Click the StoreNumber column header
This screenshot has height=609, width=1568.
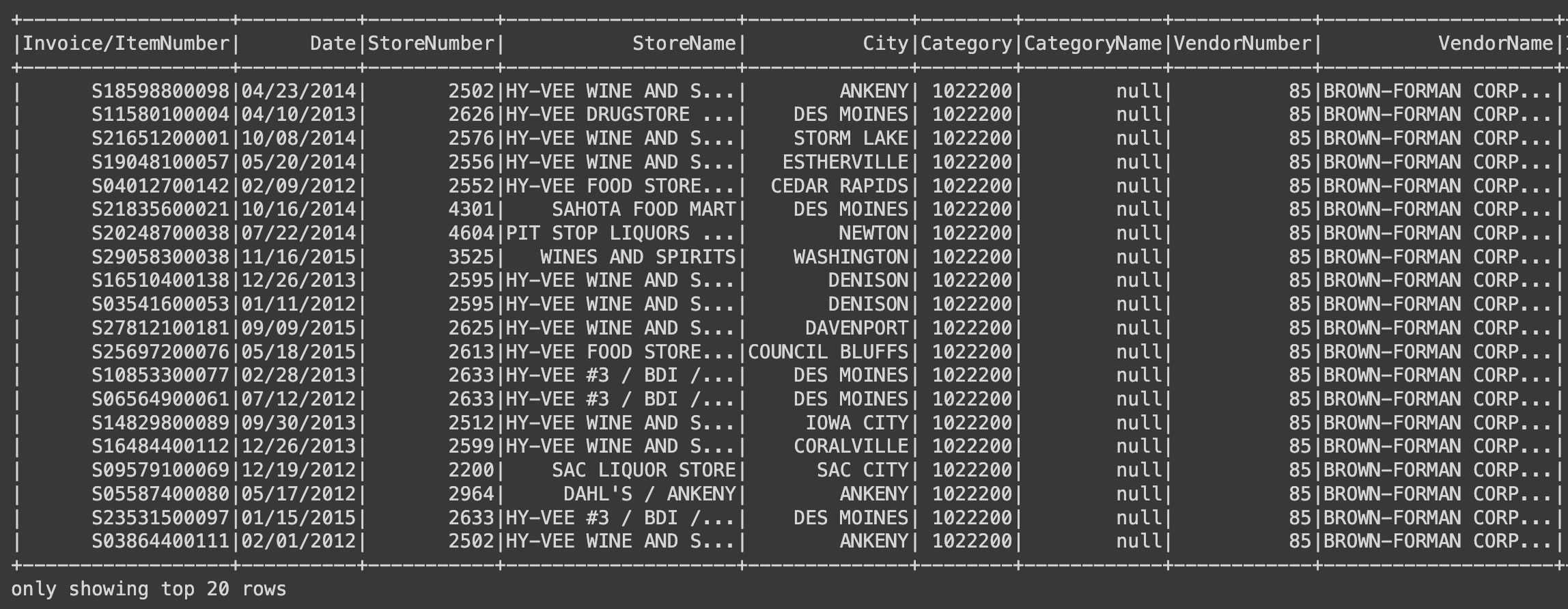431,44
